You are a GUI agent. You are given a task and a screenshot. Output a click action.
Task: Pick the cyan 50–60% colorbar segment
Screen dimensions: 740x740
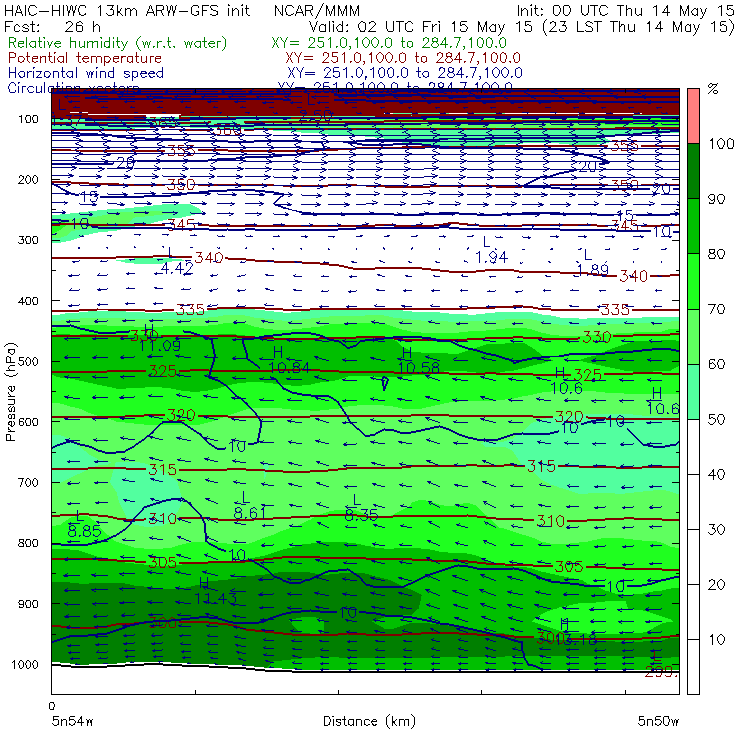click(693, 392)
